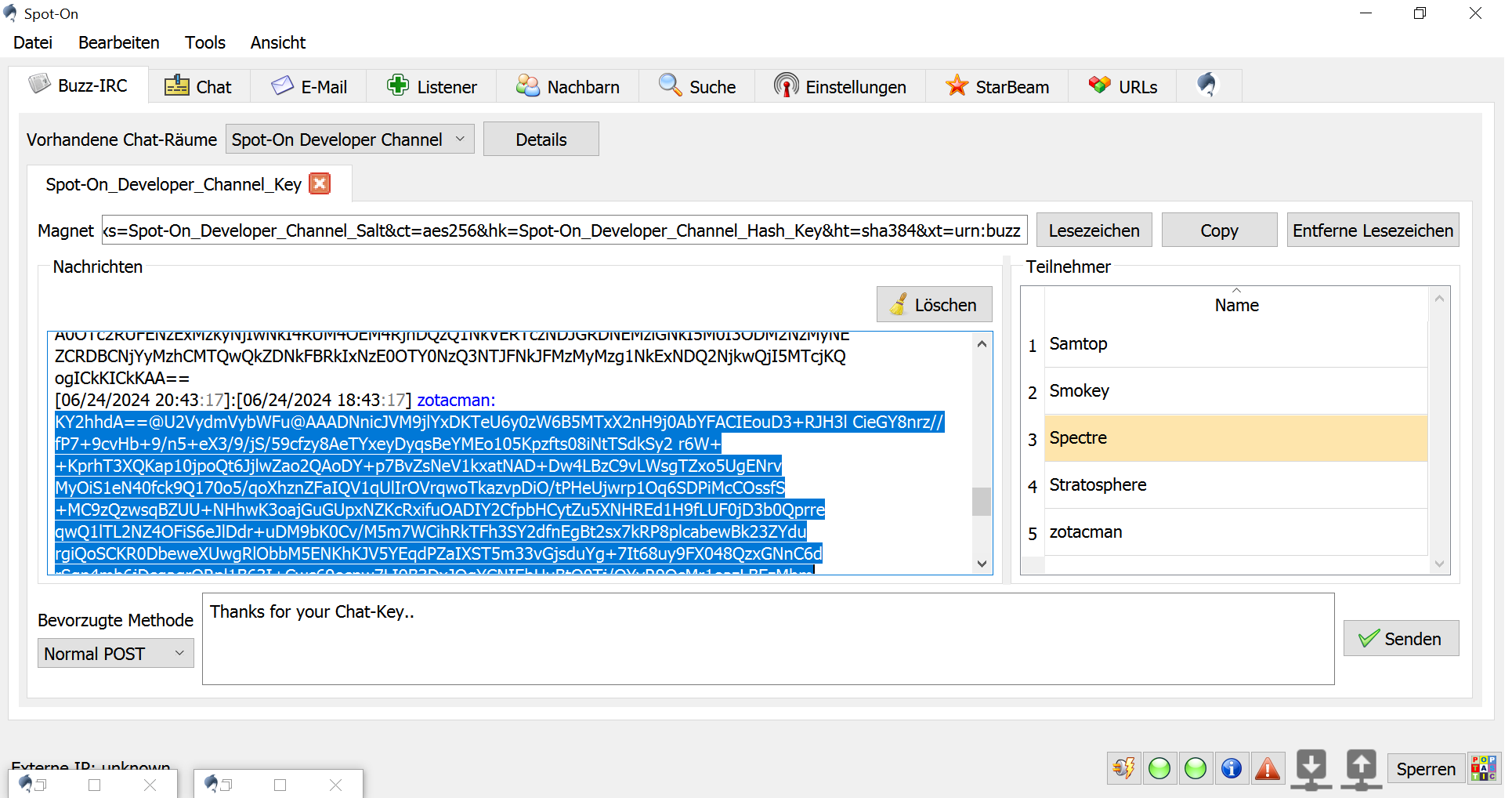Click the blue information status icon
The width and height of the screenshot is (1512, 798).
coord(1232,769)
